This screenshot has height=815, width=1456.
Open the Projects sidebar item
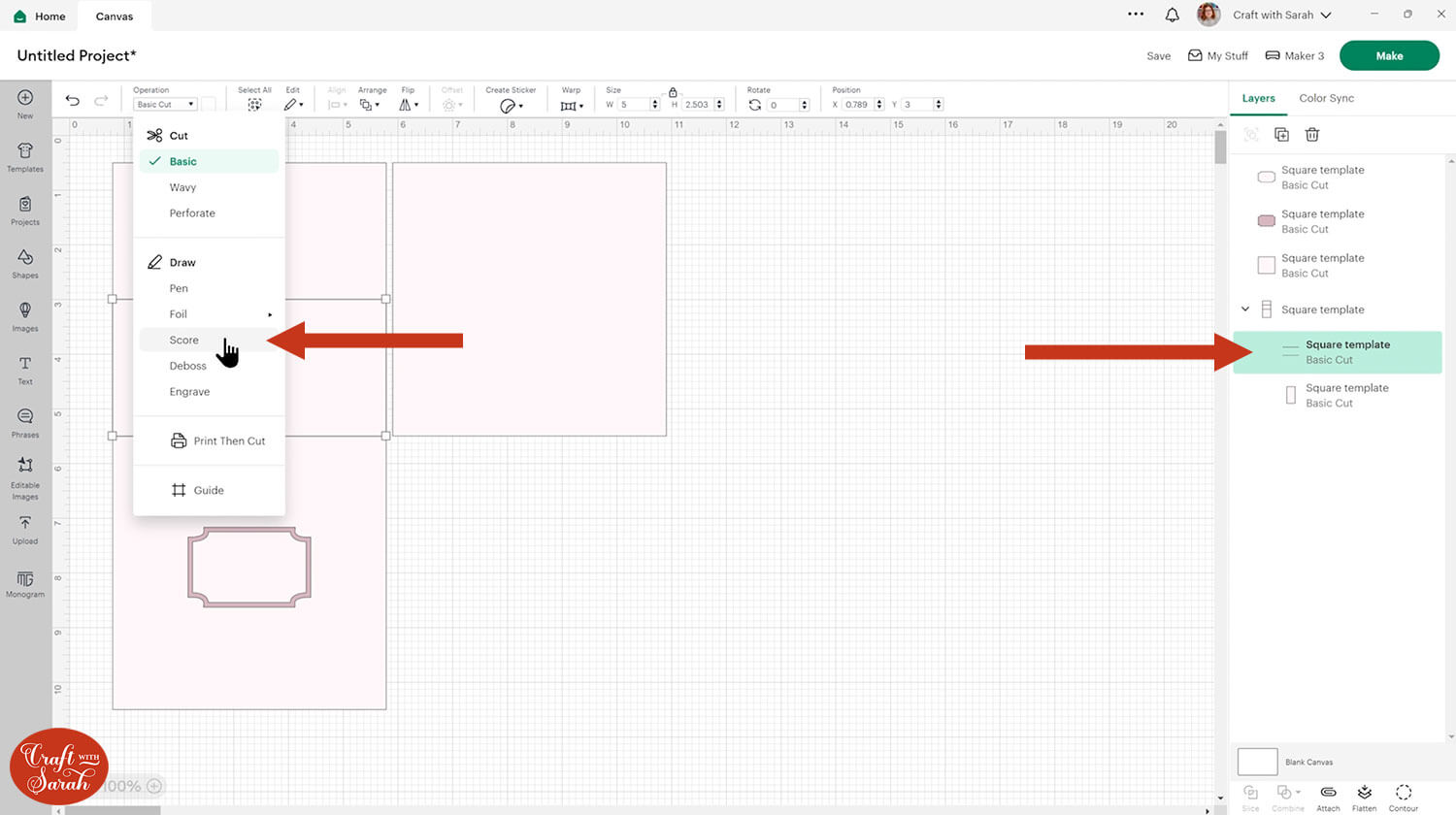tap(25, 210)
